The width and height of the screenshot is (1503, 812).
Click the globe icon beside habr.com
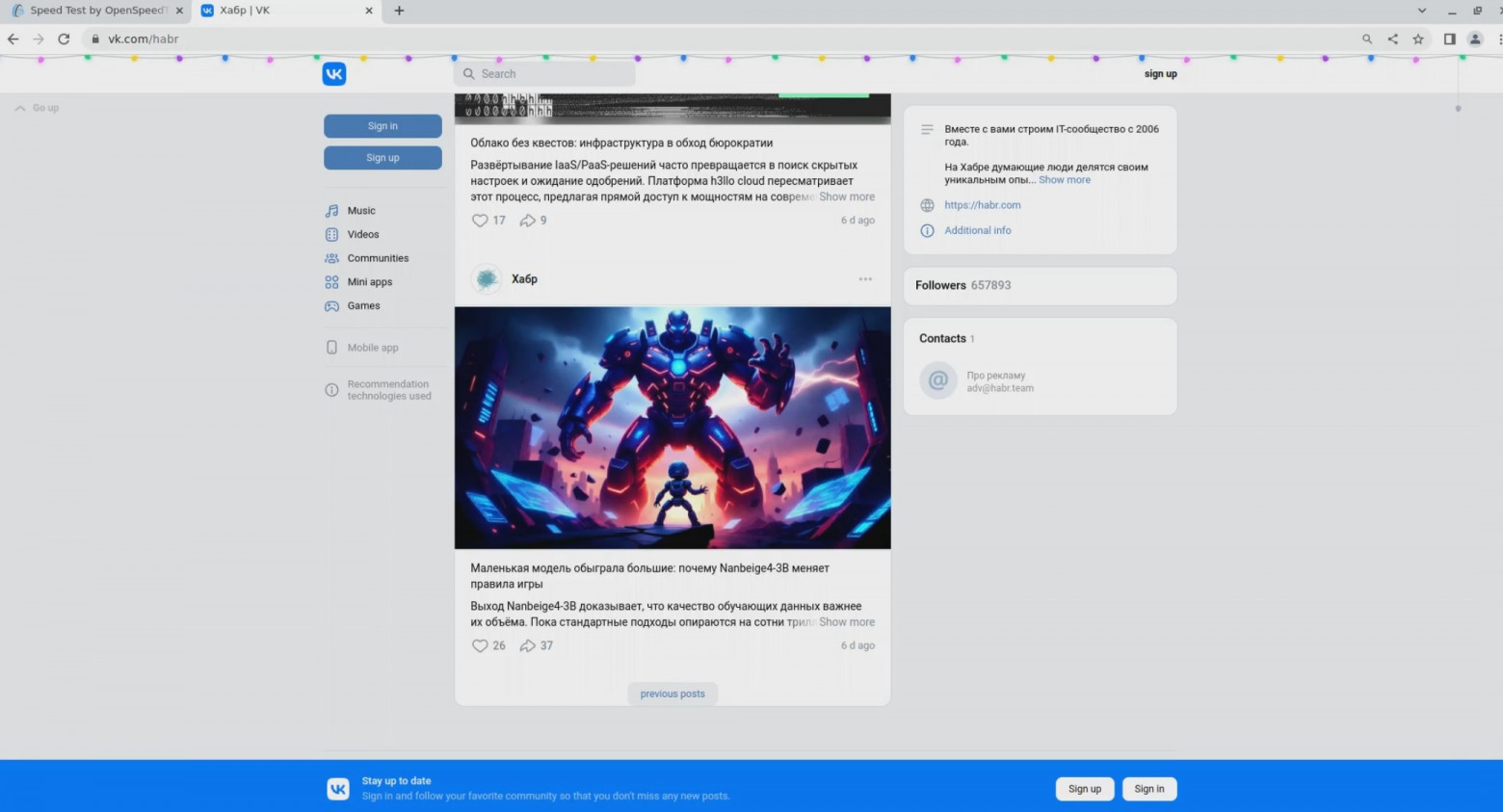(927, 205)
